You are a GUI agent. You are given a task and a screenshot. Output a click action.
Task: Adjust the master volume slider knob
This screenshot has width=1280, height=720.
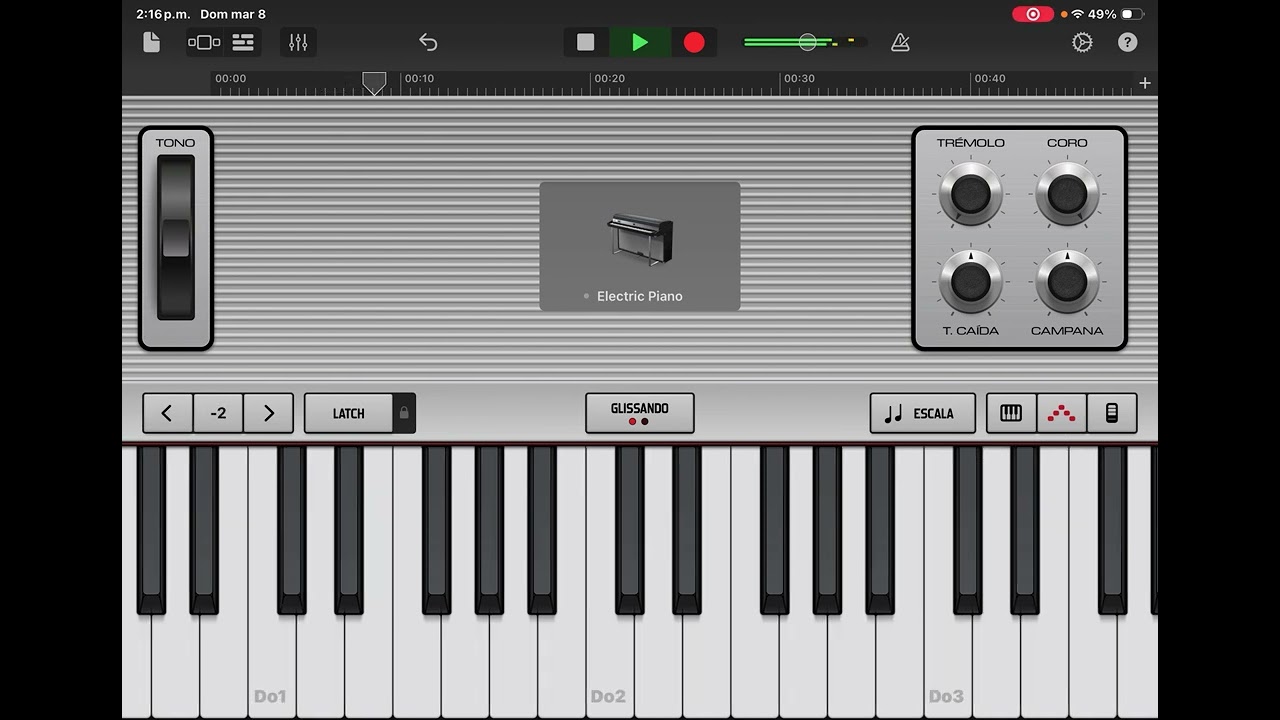[807, 42]
